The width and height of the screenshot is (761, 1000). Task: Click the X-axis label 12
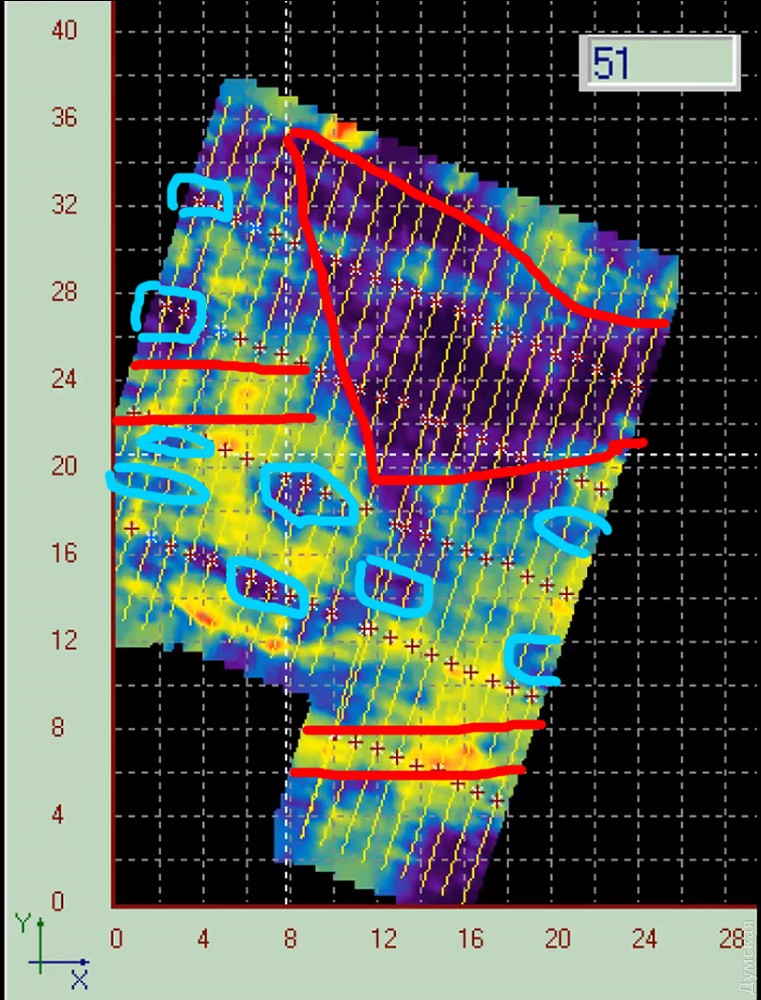pyautogui.click(x=382, y=939)
